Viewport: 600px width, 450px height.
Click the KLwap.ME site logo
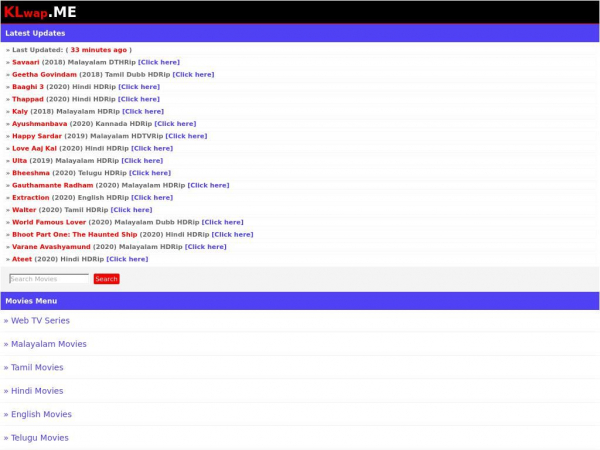click(x=40, y=12)
